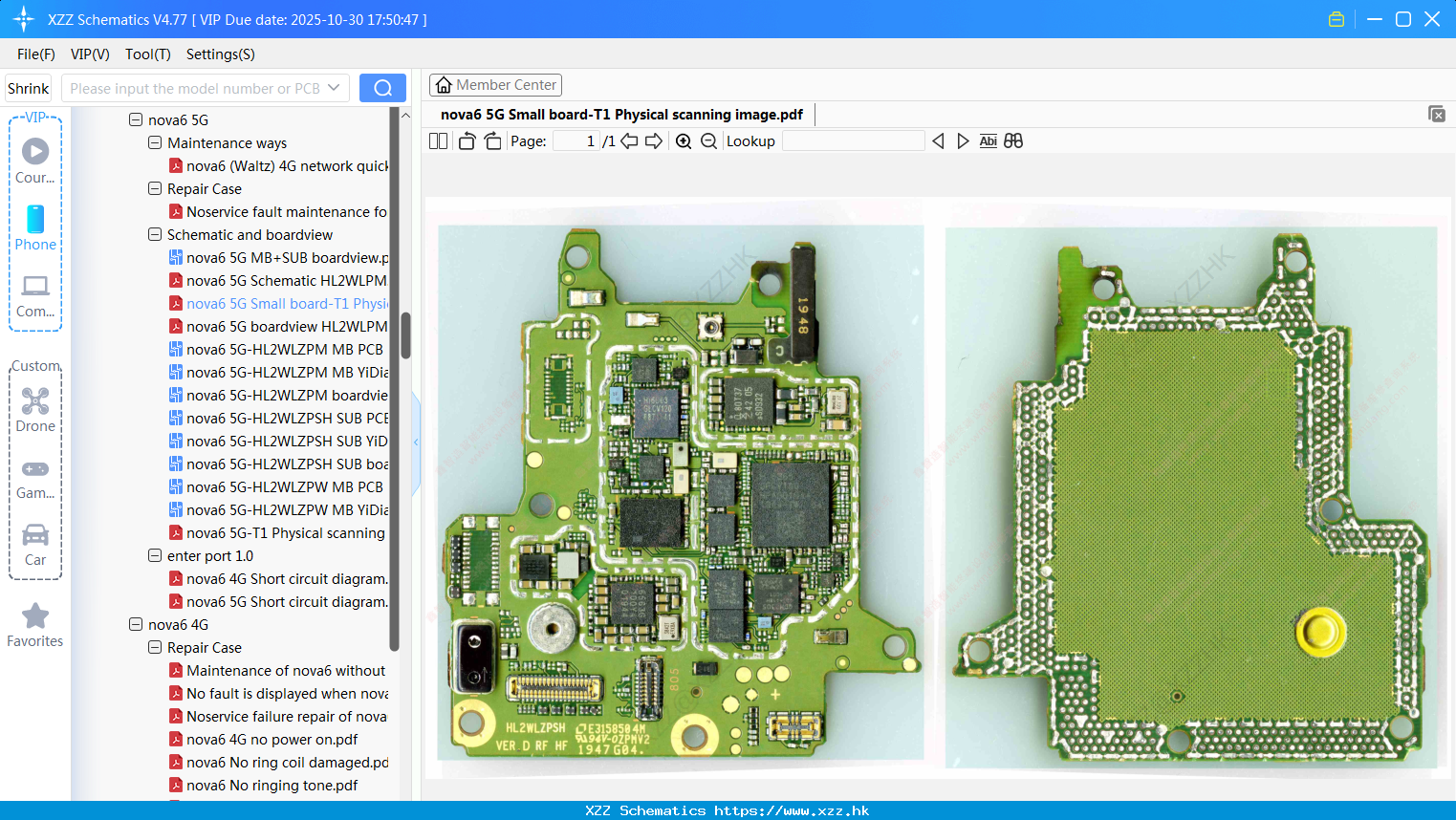This screenshot has width=1456, height=820.
Task: Click the detach window icon at right
Action: click(x=1437, y=114)
